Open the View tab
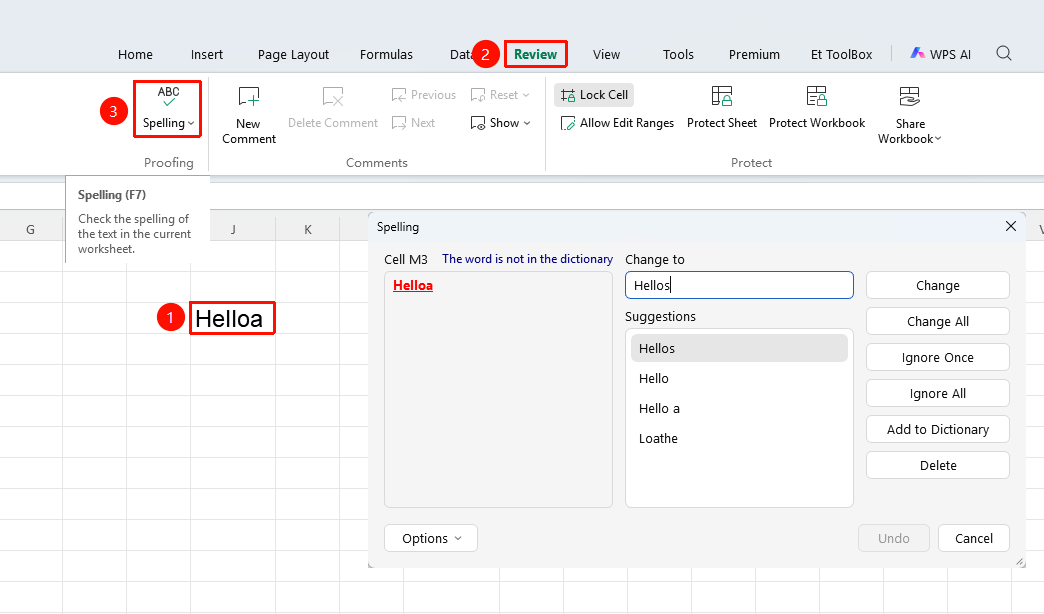 click(x=607, y=55)
